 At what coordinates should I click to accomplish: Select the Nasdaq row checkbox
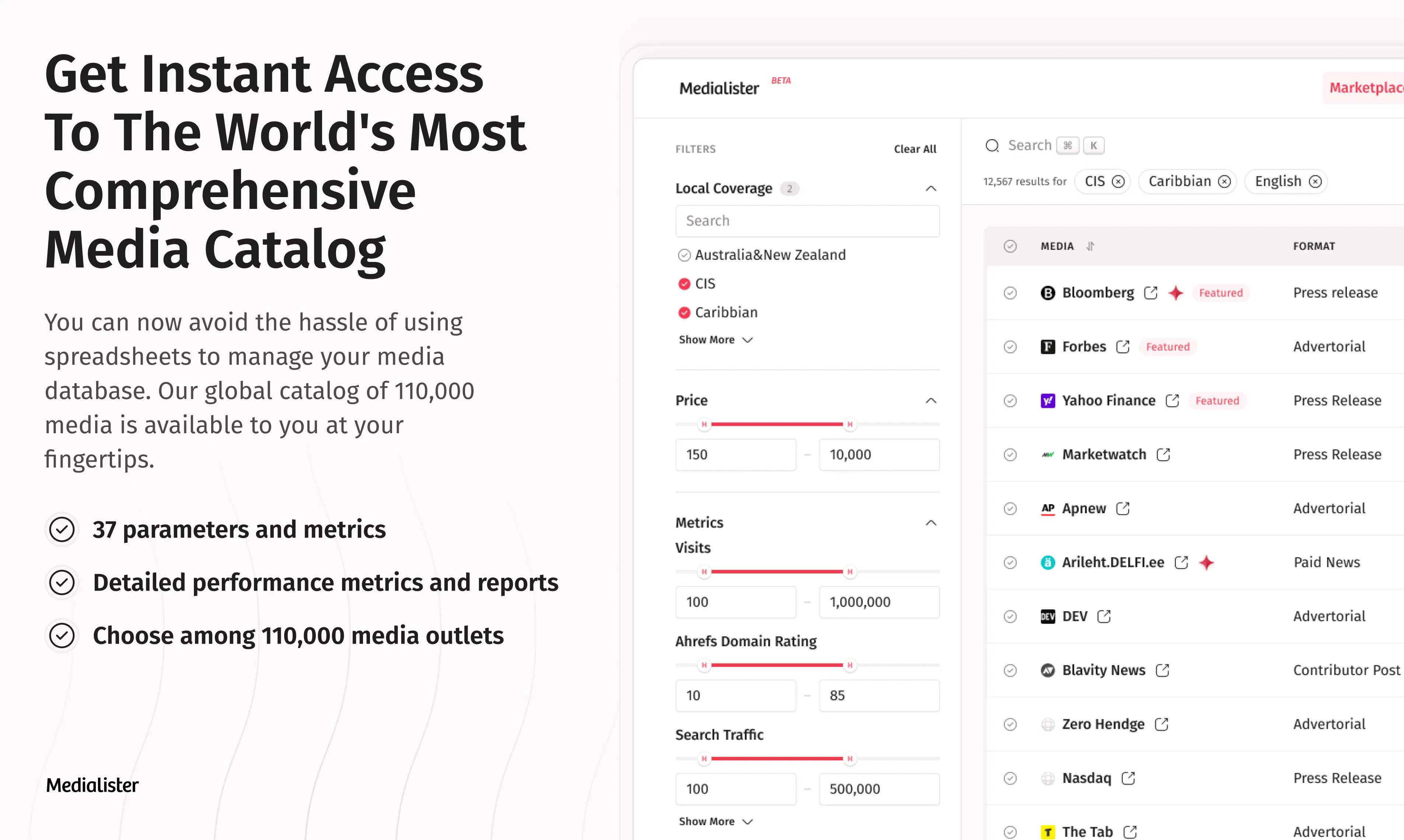[1010, 778]
